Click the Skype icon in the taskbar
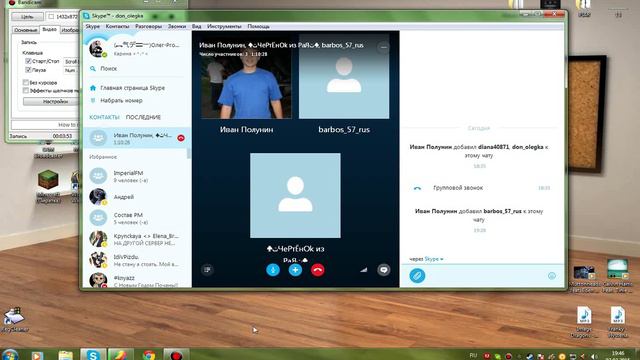Screen dimensions: 640x360 pos(93,355)
